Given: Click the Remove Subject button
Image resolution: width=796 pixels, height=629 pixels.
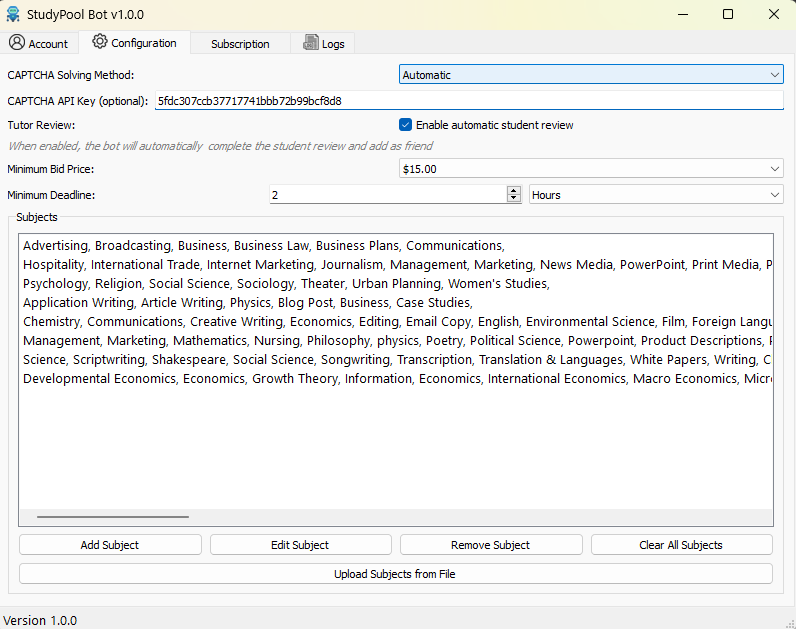Looking at the screenshot, I should pos(491,545).
